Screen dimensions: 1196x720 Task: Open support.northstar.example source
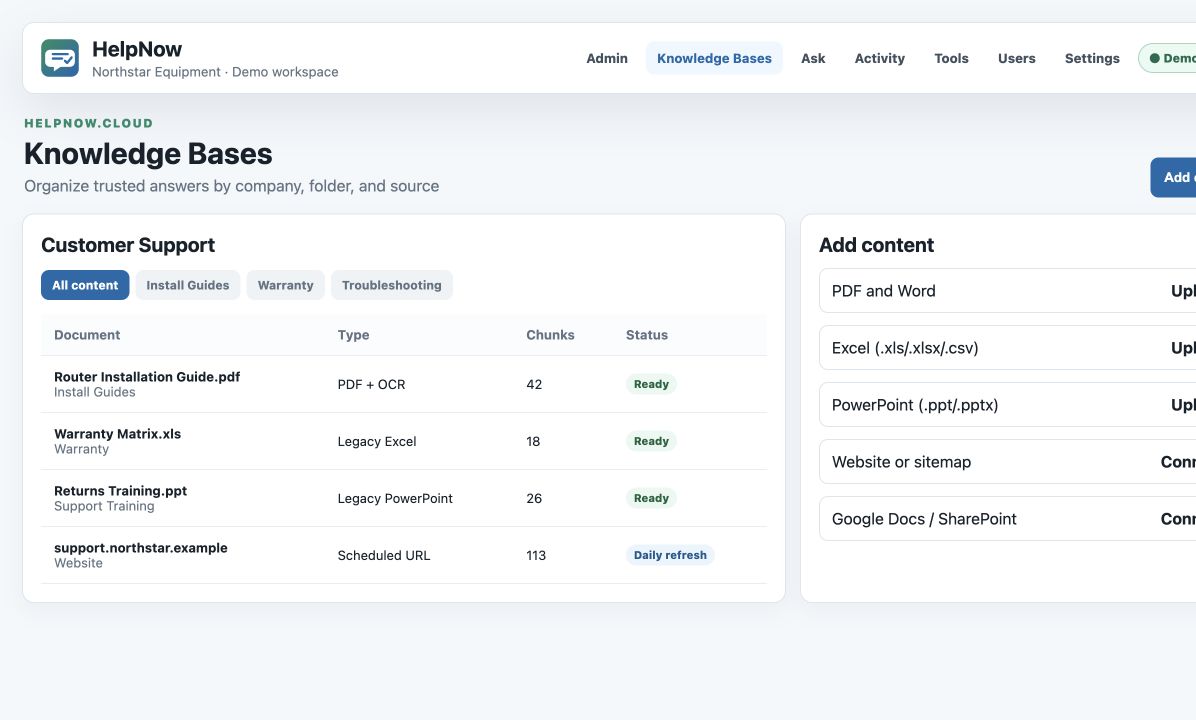pyautogui.click(x=140, y=548)
